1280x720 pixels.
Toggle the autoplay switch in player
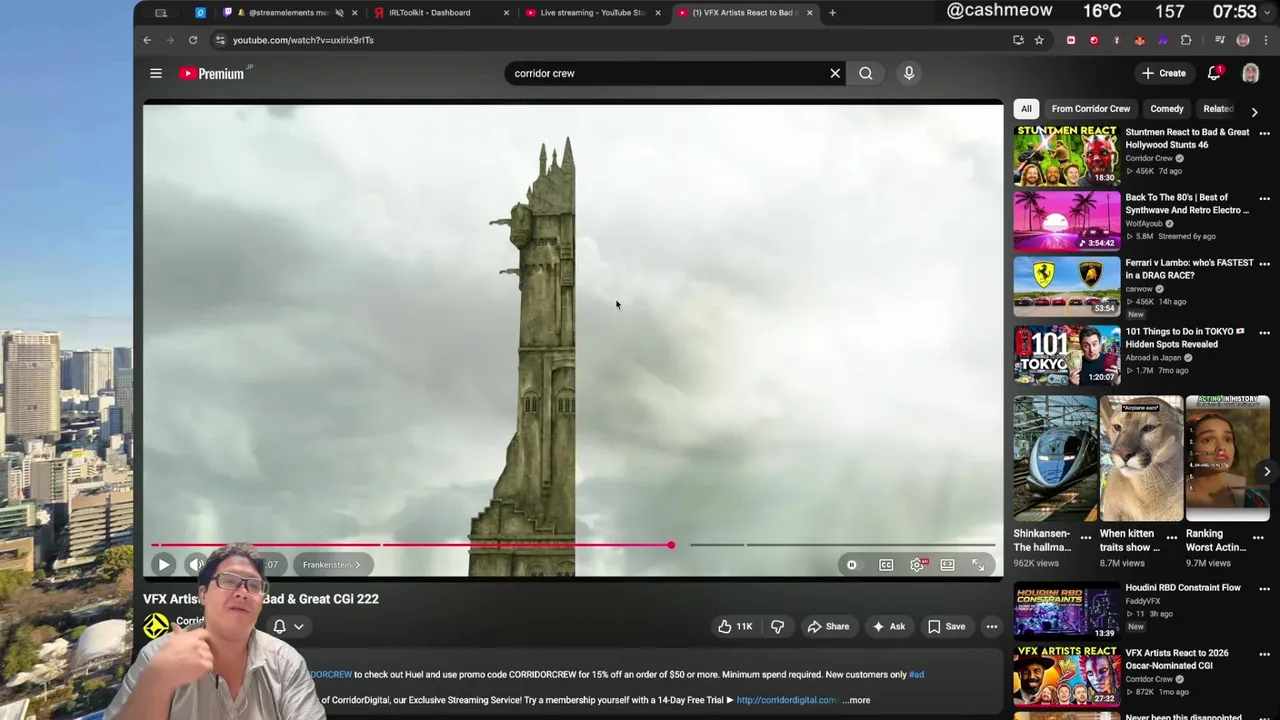tap(852, 565)
